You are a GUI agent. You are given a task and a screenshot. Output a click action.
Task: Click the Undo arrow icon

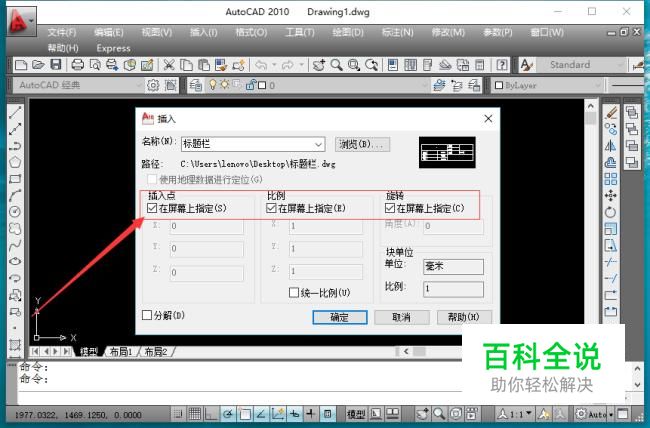click(x=261, y=65)
